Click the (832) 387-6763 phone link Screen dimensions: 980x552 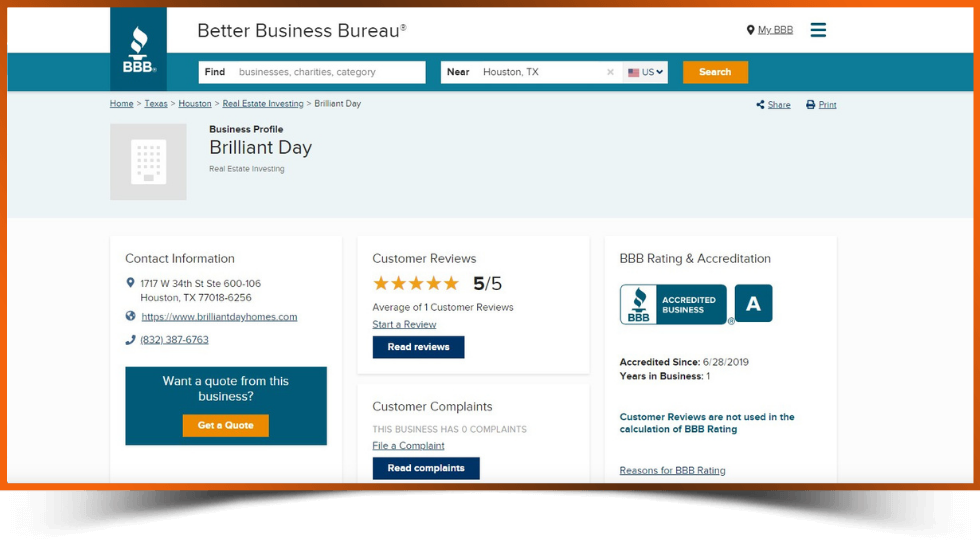[174, 339]
